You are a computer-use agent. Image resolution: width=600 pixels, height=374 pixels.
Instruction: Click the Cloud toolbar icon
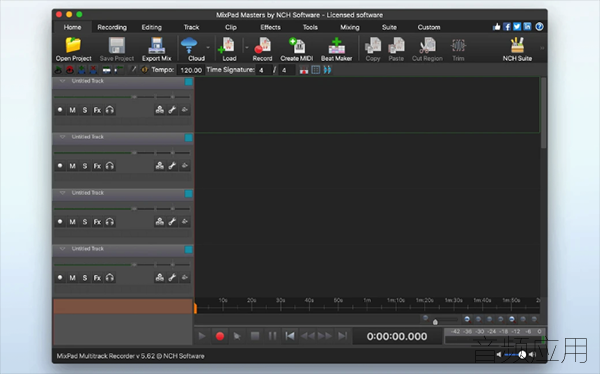pos(189,45)
